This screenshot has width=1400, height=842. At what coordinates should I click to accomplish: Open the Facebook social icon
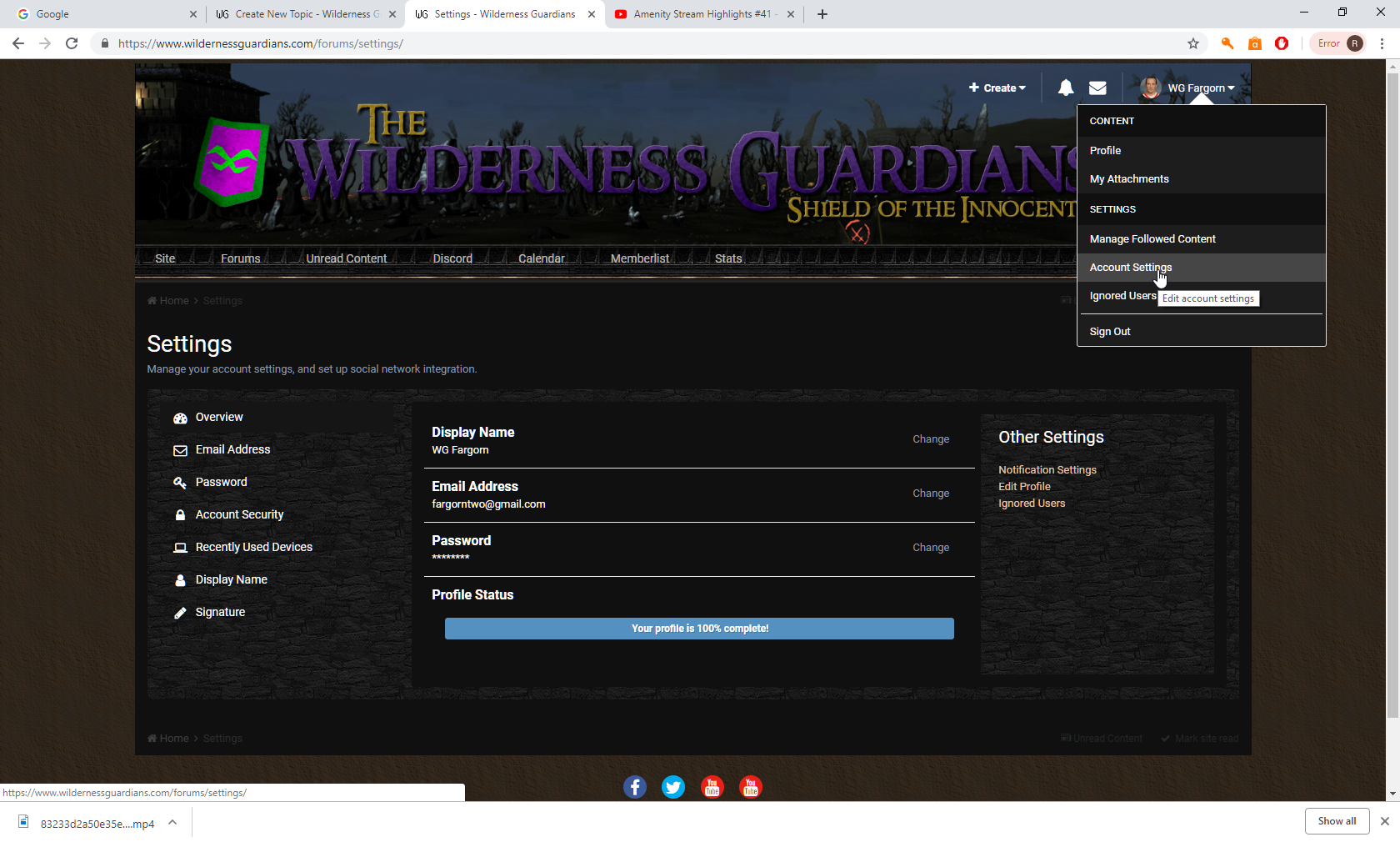635,787
